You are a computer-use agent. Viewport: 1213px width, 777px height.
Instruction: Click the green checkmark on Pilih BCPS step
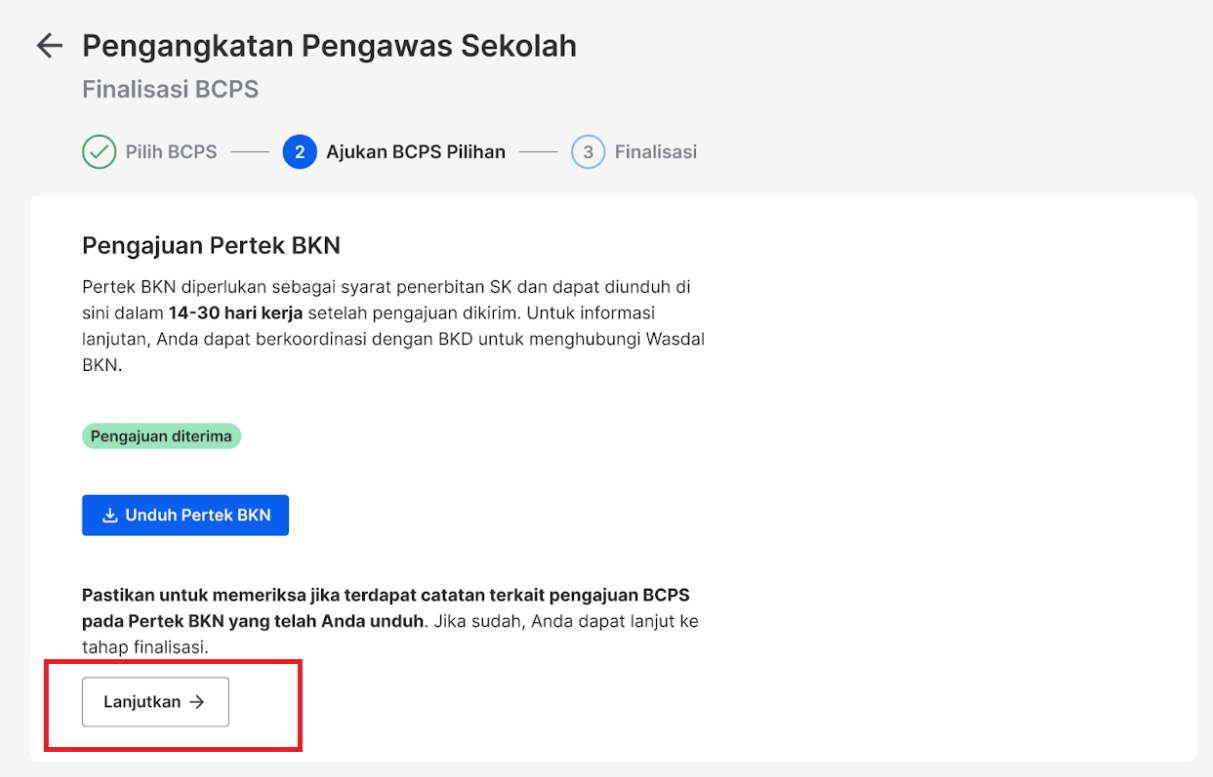pos(99,153)
